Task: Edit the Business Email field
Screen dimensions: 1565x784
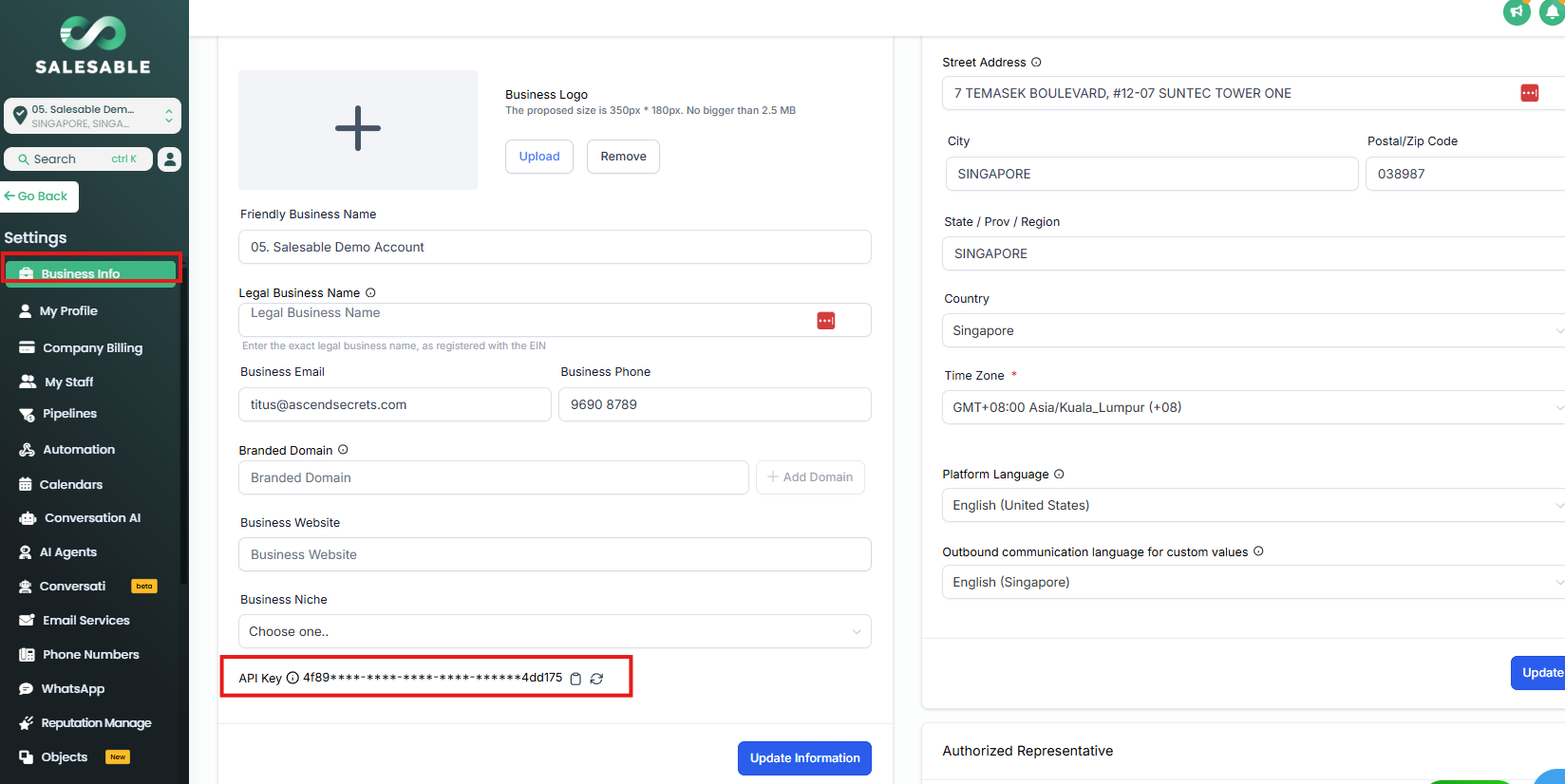Action: point(394,404)
